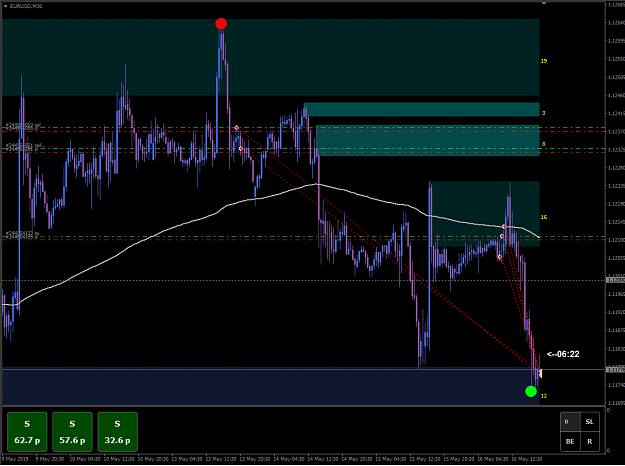This screenshot has height=466, width=625.
Task: Click the 9 May 2019 date label
Action: coord(14,459)
